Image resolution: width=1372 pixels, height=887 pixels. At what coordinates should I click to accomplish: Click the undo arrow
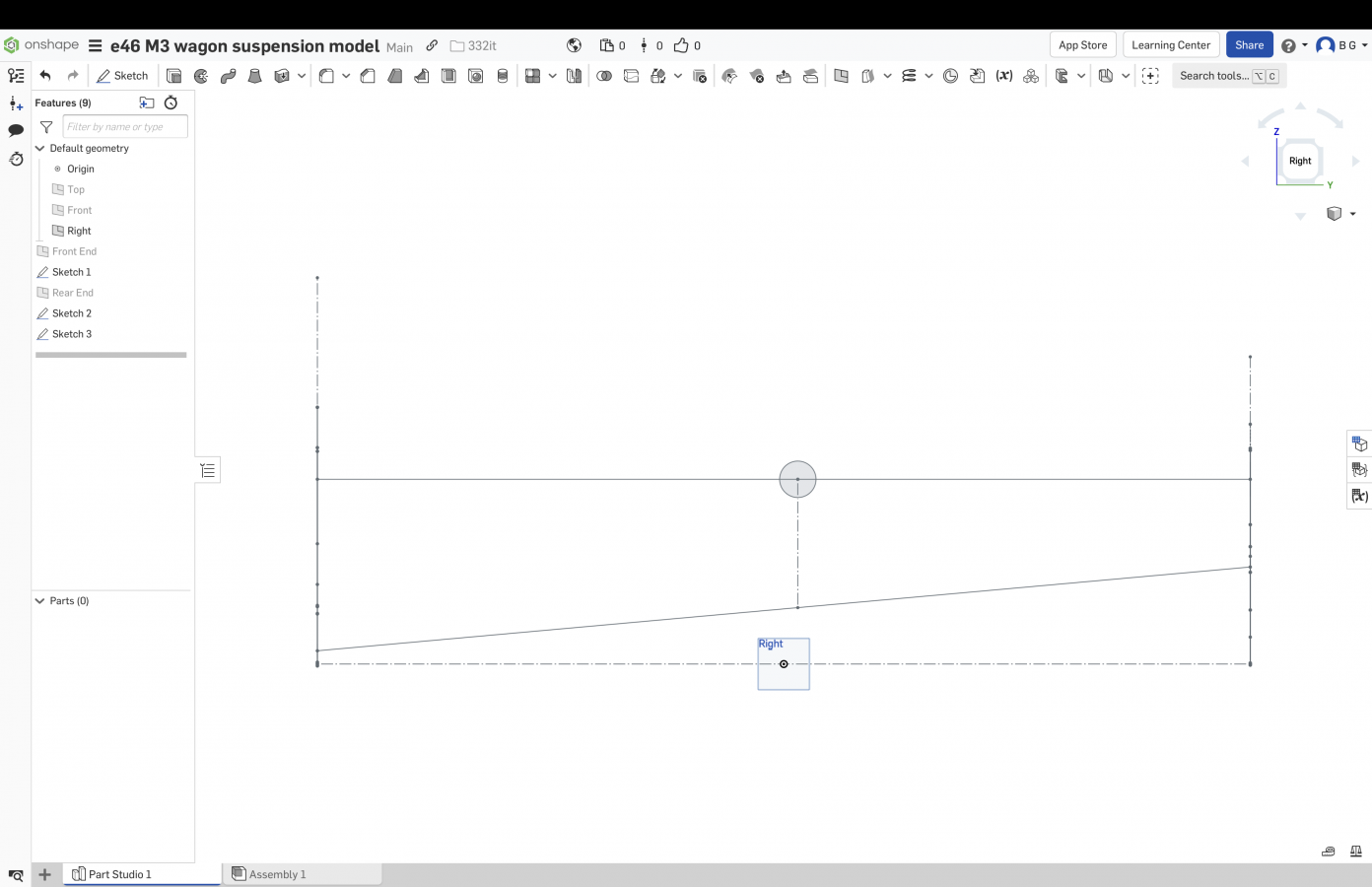(45, 76)
